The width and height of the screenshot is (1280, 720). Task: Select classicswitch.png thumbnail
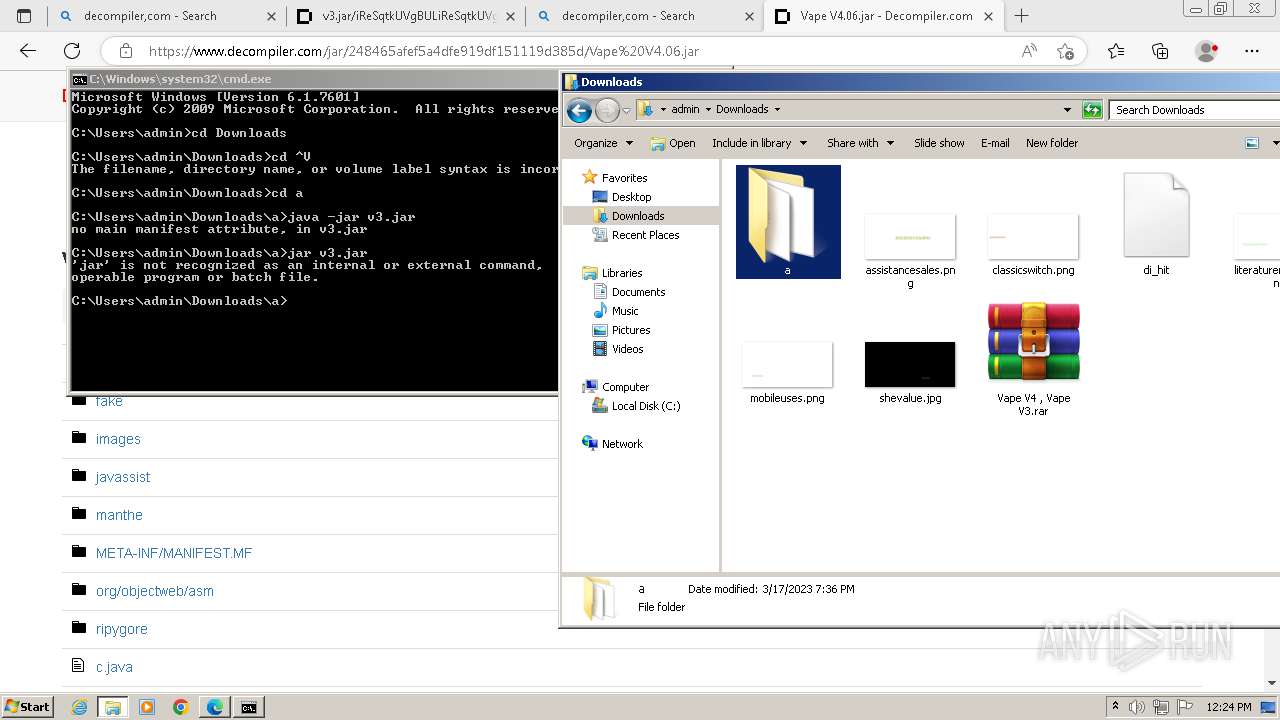tap(1033, 244)
